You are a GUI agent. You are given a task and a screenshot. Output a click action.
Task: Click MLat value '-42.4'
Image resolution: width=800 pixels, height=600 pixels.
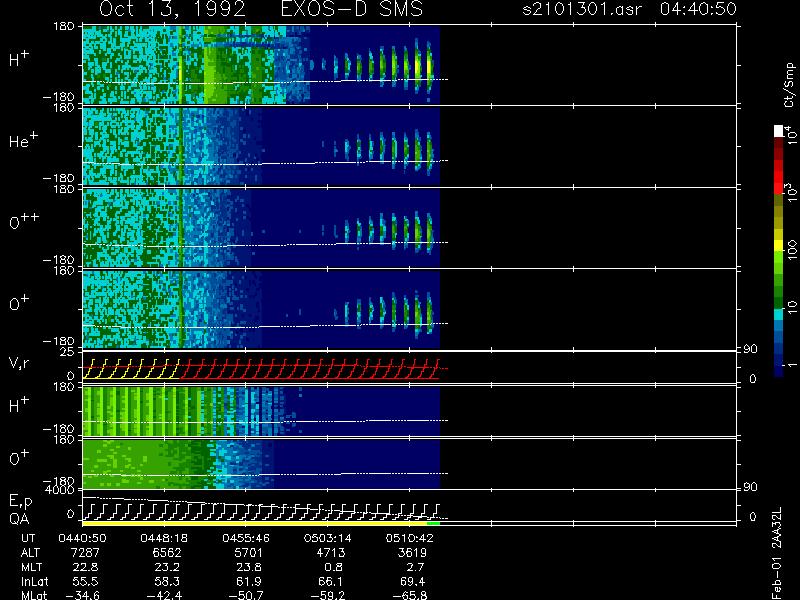[x=164, y=595]
